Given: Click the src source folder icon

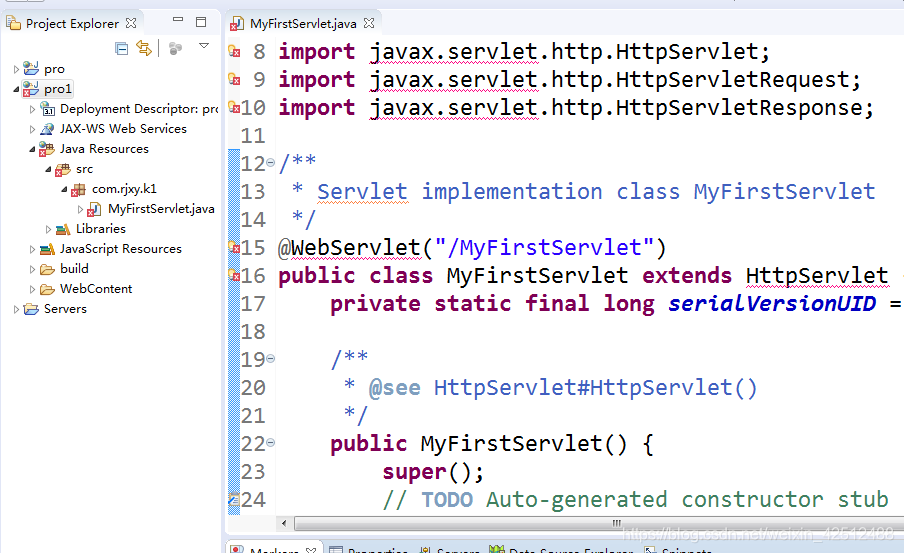Looking at the screenshot, I should pyautogui.click(x=63, y=170).
